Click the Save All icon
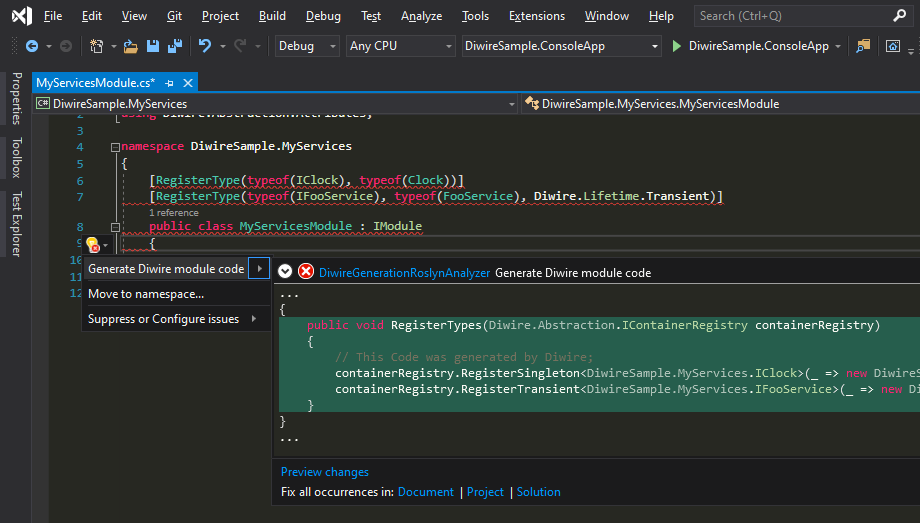 [x=175, y=46]
